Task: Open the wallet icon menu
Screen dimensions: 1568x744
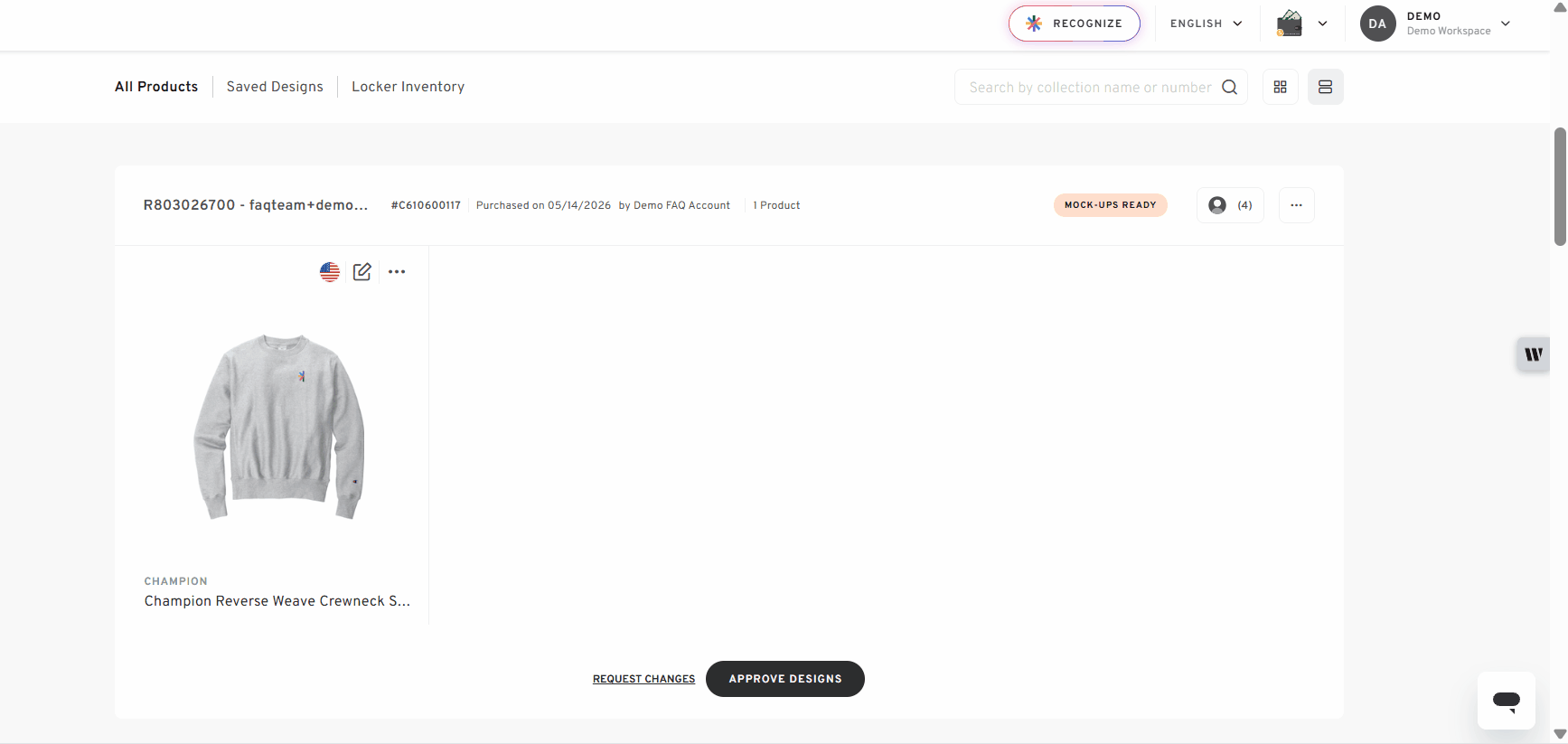Action: [x=1290, y=24]
